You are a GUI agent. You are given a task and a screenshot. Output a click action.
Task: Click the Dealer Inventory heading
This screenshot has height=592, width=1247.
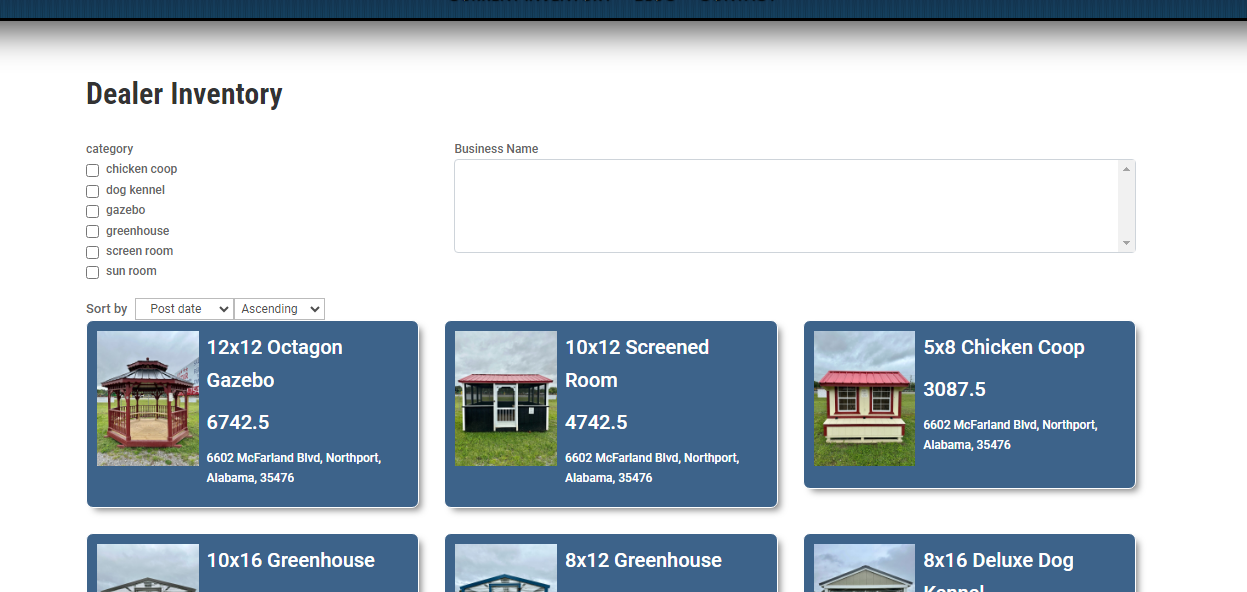(x=184, y=94)
